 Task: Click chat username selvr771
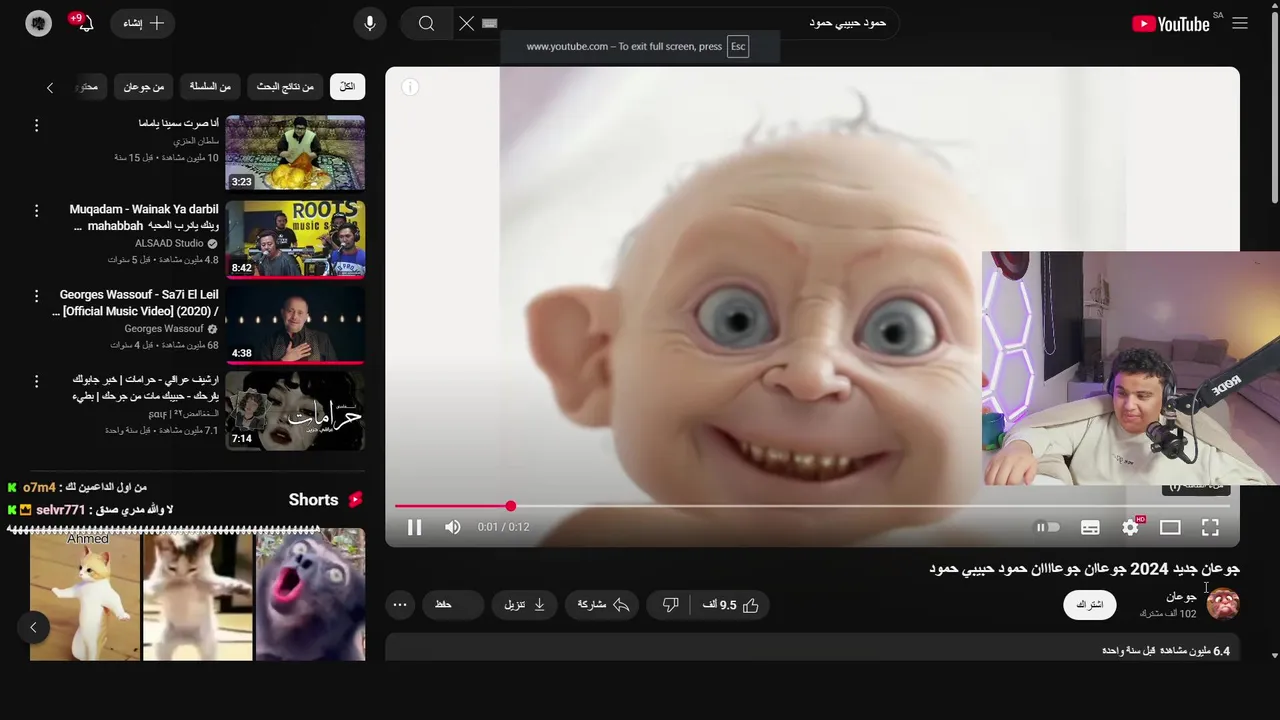60,510
